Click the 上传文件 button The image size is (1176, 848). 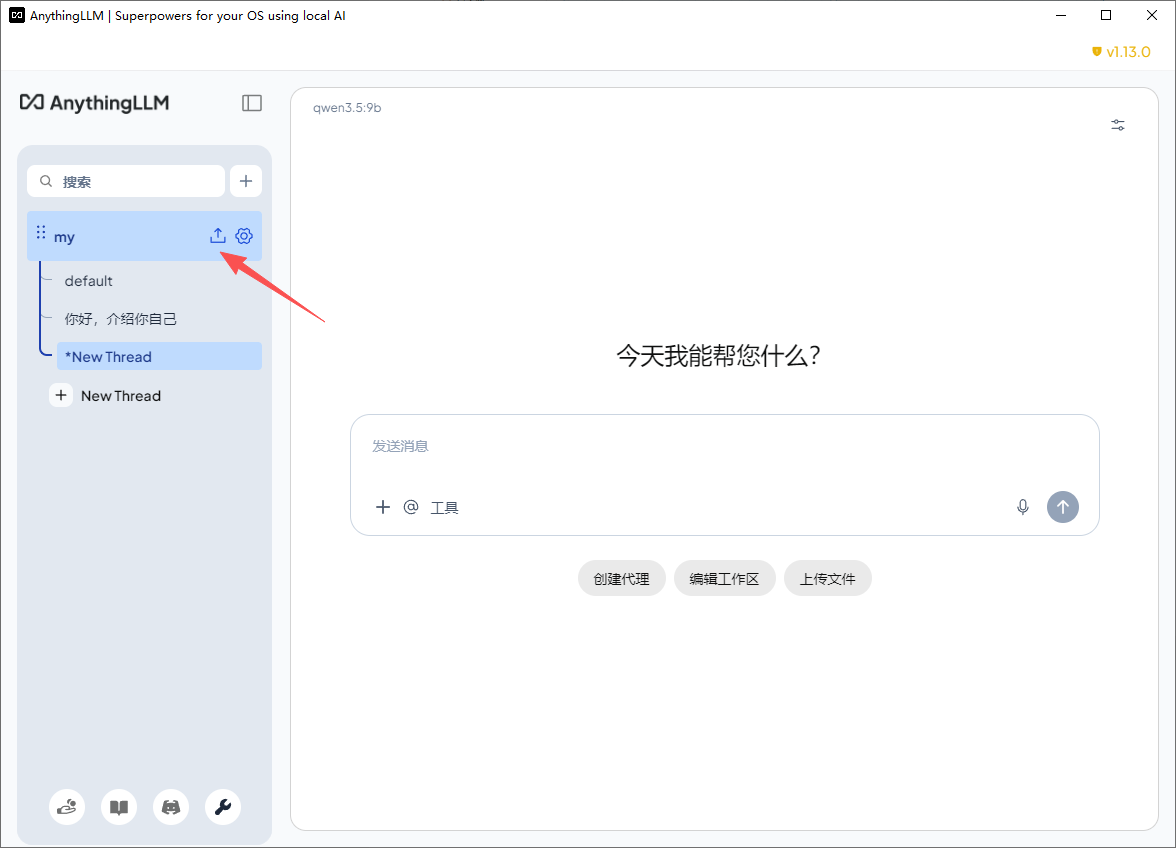[827, 579]
